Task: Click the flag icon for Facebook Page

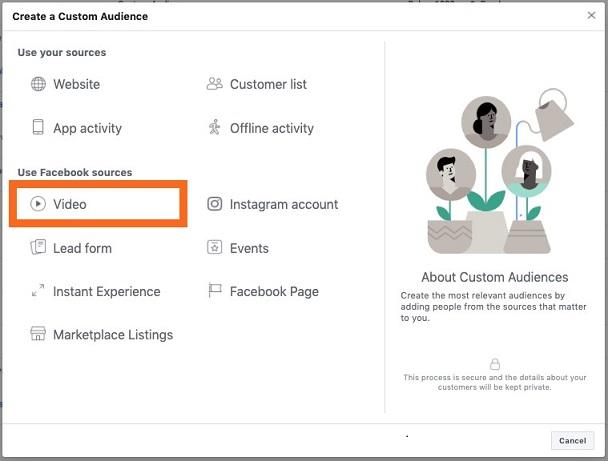Action: click(214, 291)
